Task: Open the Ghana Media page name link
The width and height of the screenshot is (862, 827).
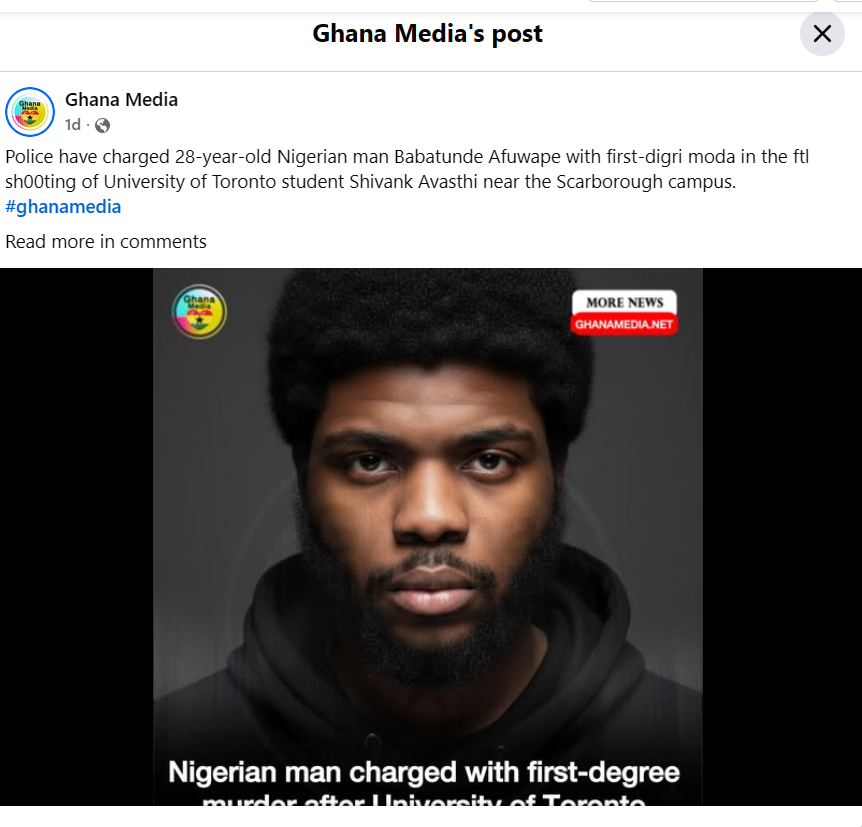Action: pyautogui.click(x=121, y=99)
